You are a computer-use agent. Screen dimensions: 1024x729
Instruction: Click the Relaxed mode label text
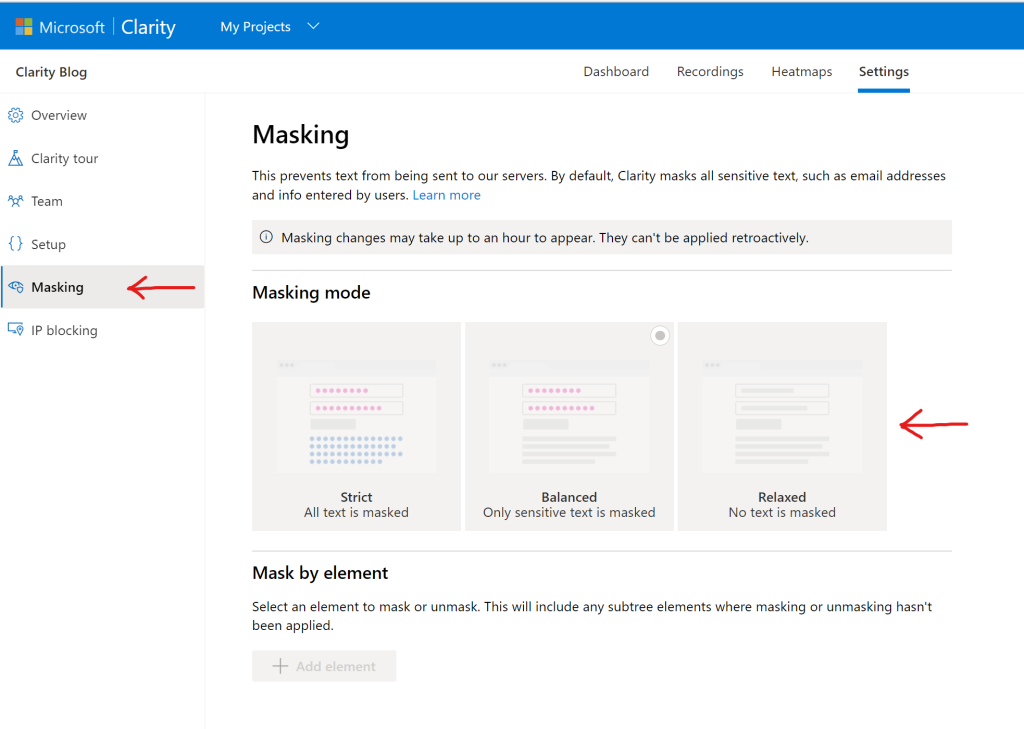coord(782,496)
